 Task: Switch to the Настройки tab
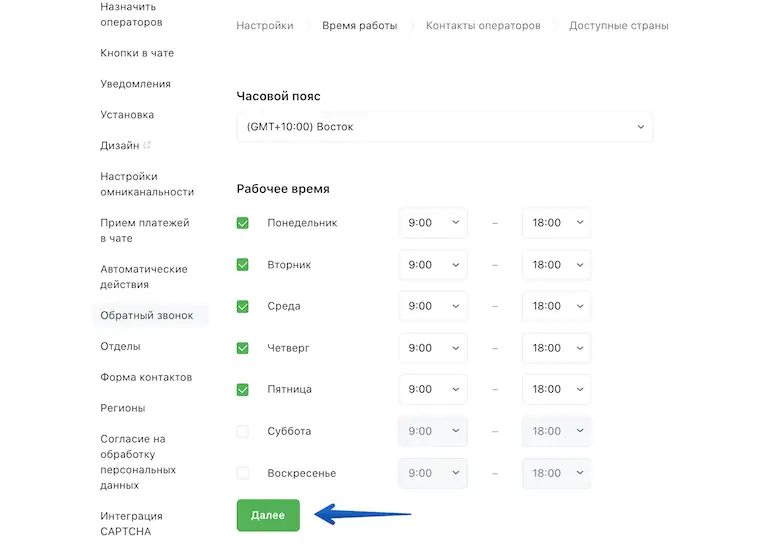point(265,26)
